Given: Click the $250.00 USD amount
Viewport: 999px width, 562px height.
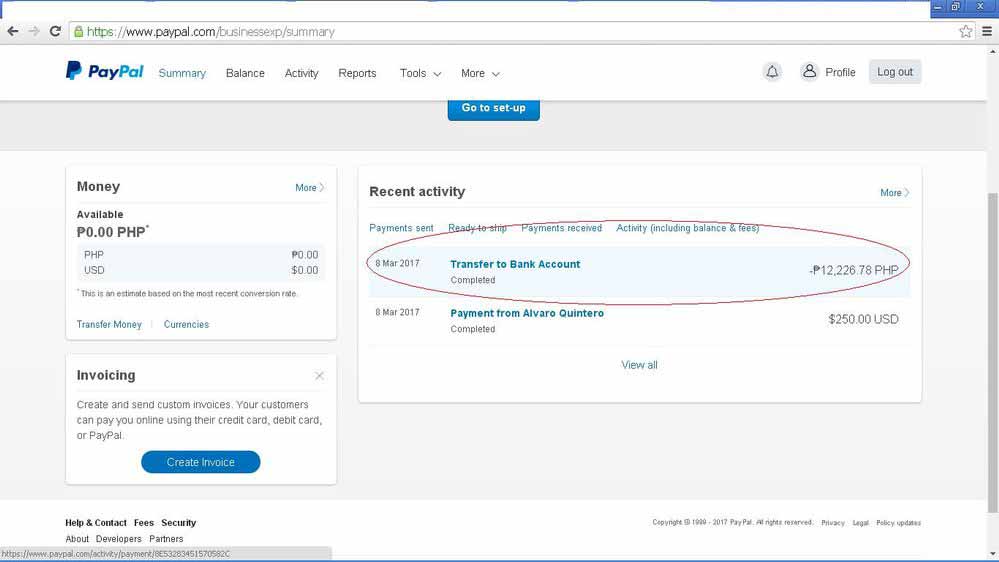Looking at the screenshot, I should (x=863, y=319).
